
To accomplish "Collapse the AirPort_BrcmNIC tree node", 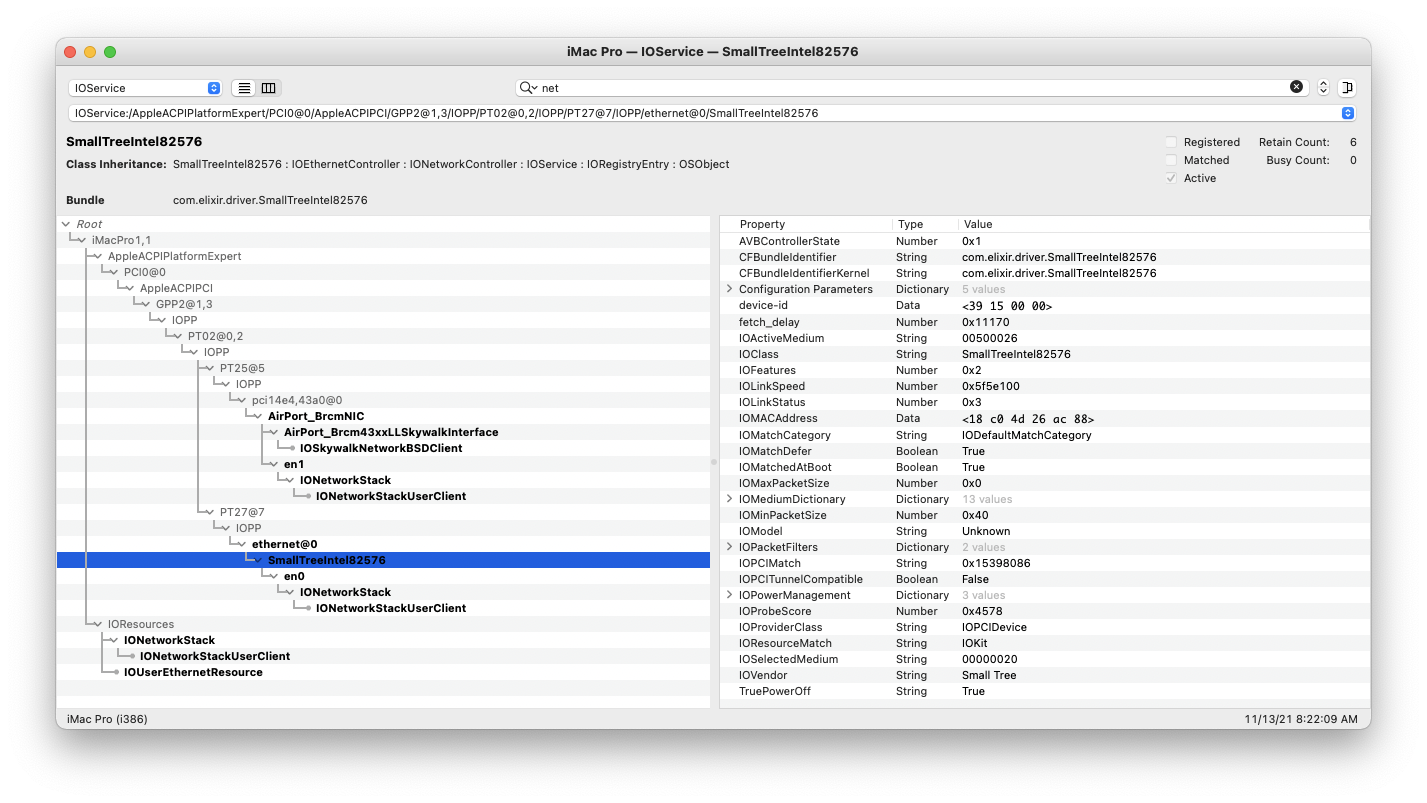I will click(x=258, y=416).
